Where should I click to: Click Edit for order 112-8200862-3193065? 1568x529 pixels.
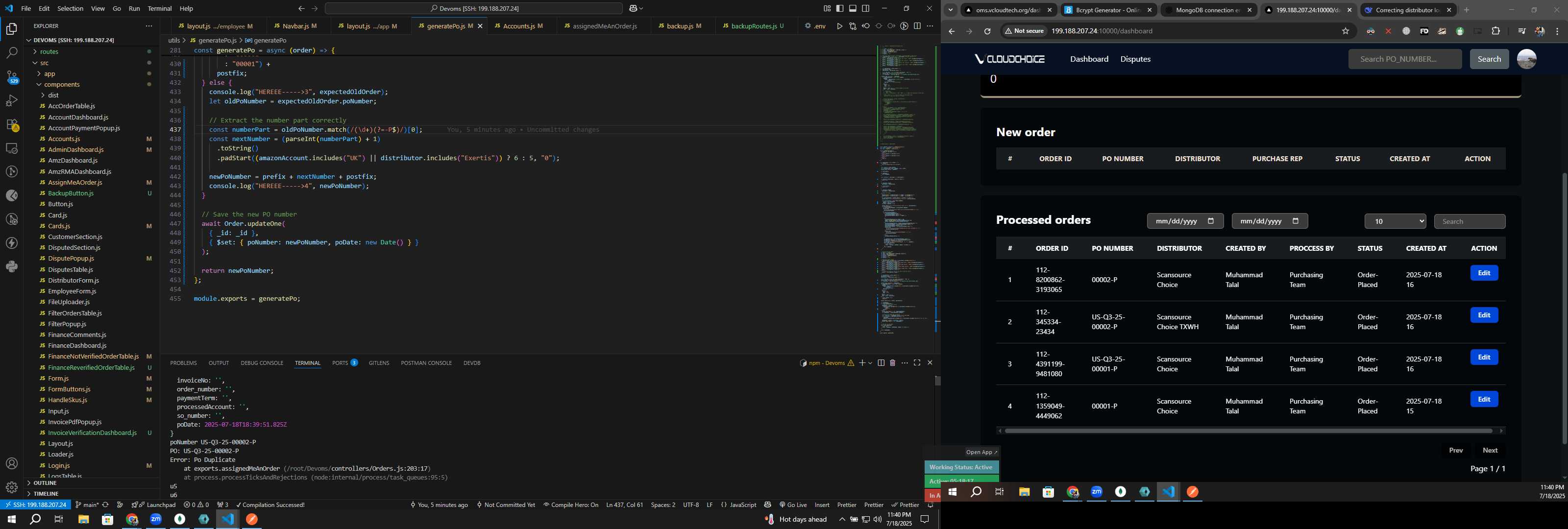[x=1484, y=273]
